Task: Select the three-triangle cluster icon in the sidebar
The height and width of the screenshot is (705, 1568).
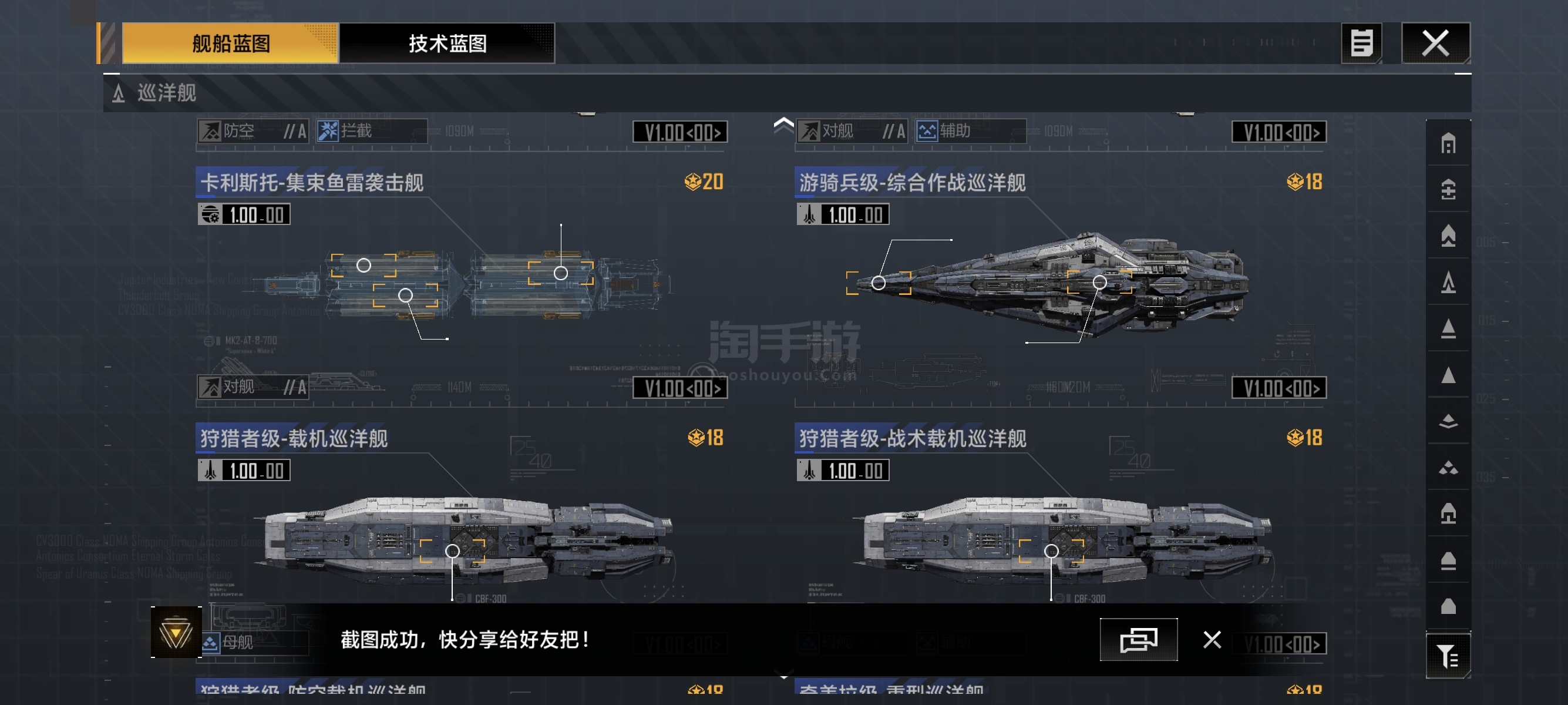Action: [x=1448, y=468]
